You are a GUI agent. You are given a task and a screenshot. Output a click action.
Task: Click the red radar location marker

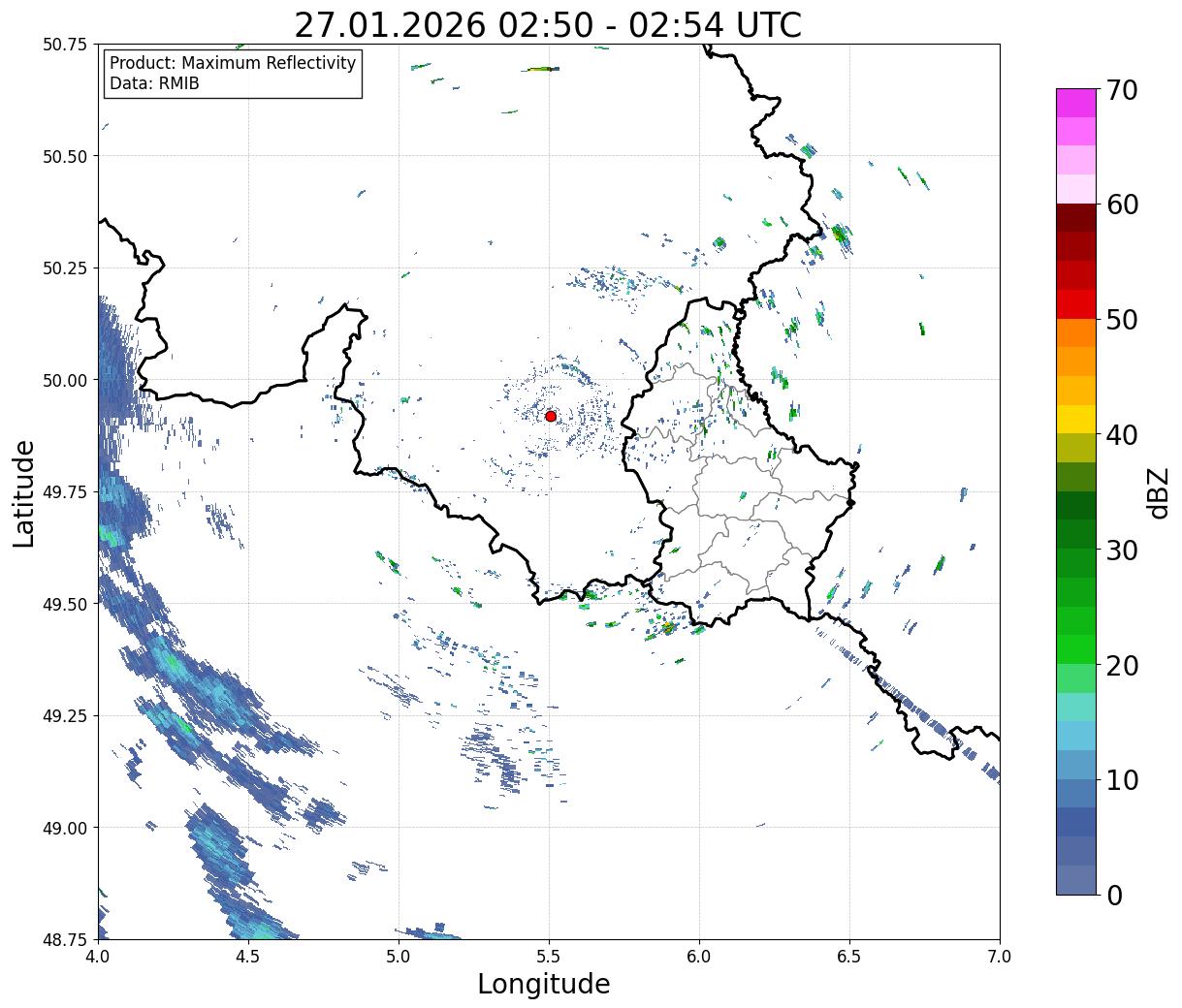(551, 416)
